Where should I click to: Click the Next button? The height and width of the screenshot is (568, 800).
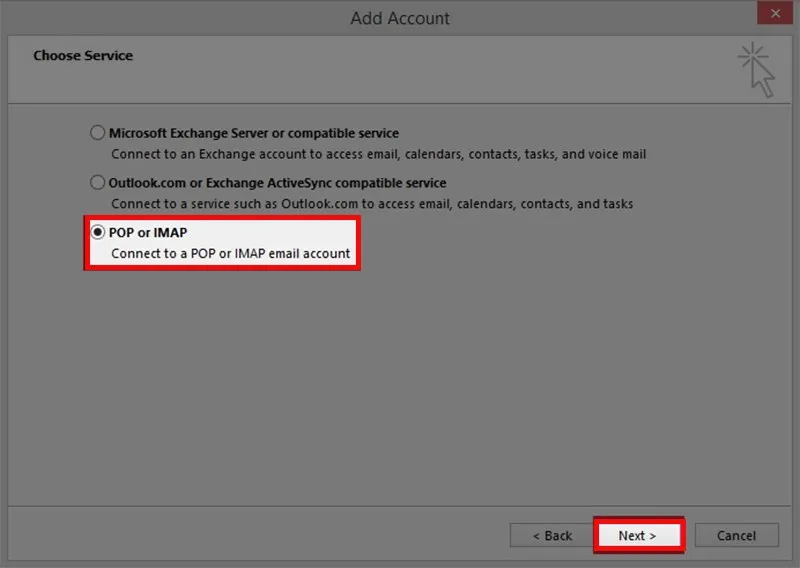click(638, 535)
